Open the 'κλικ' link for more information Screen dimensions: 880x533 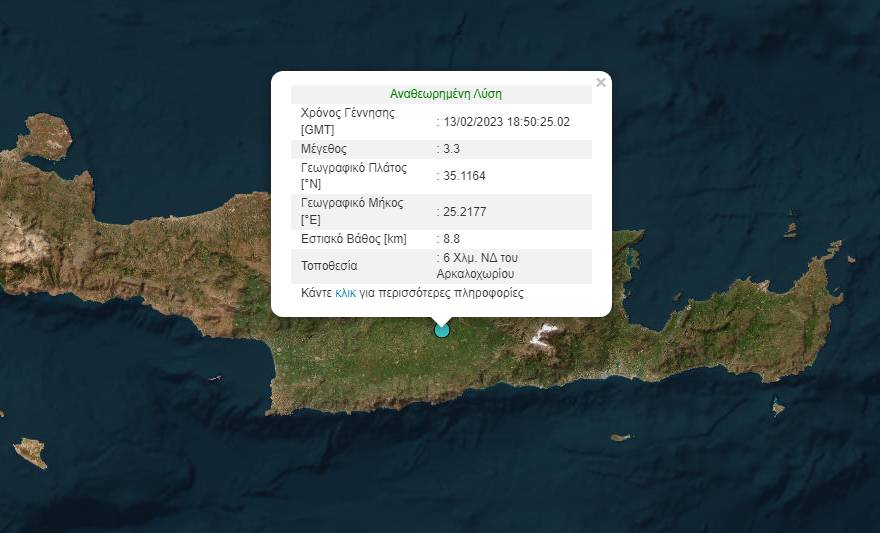346,294
